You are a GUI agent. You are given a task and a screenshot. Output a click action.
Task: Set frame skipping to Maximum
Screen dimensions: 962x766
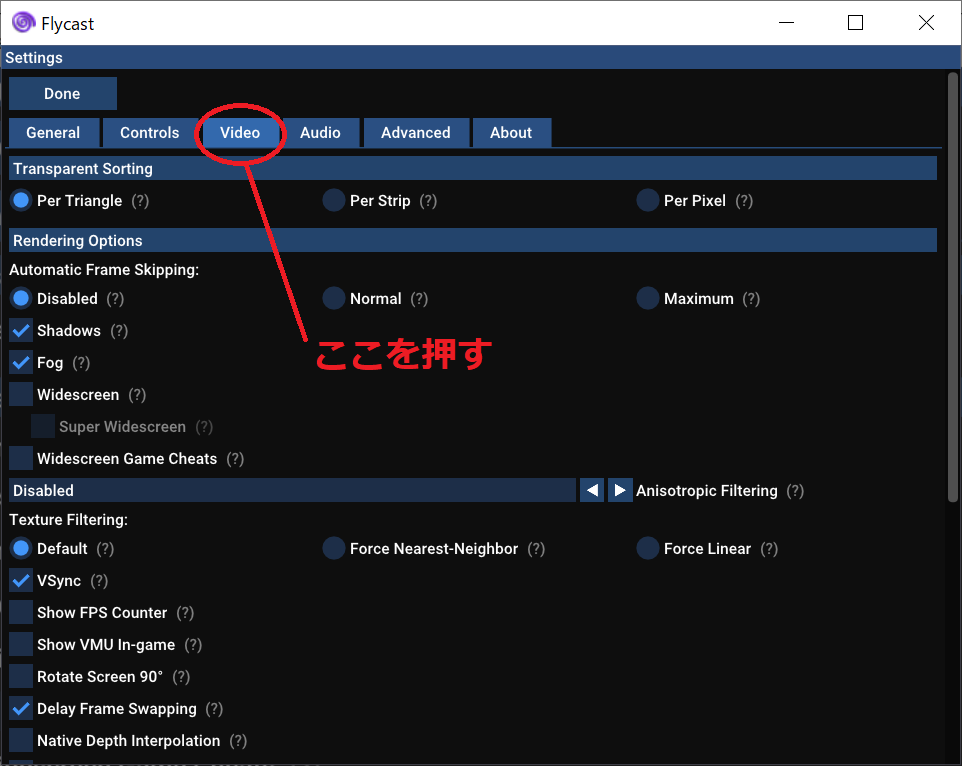(648, 298)
